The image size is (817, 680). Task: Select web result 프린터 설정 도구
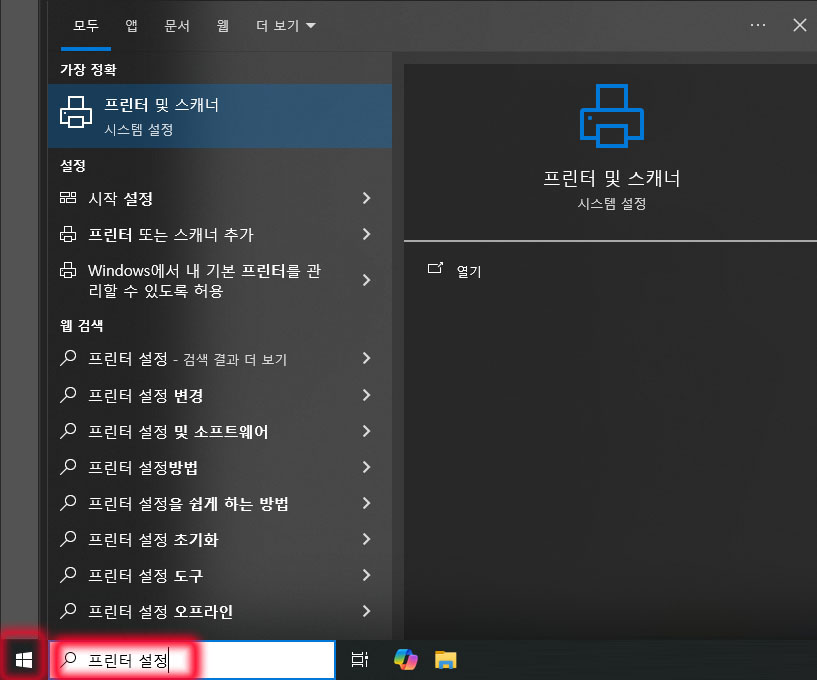click(219, 575)
